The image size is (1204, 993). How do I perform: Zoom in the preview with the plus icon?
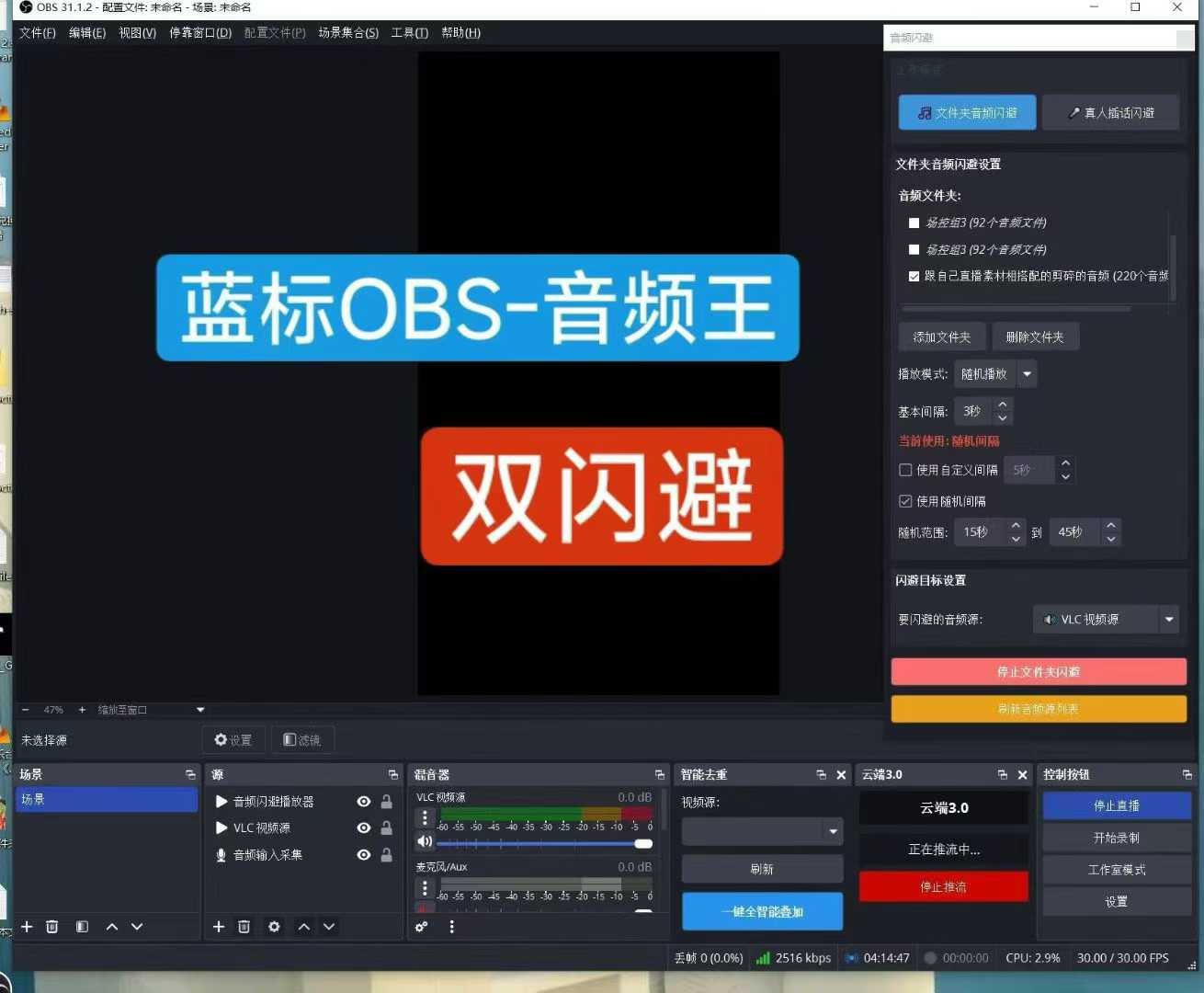tap(82, 710)
